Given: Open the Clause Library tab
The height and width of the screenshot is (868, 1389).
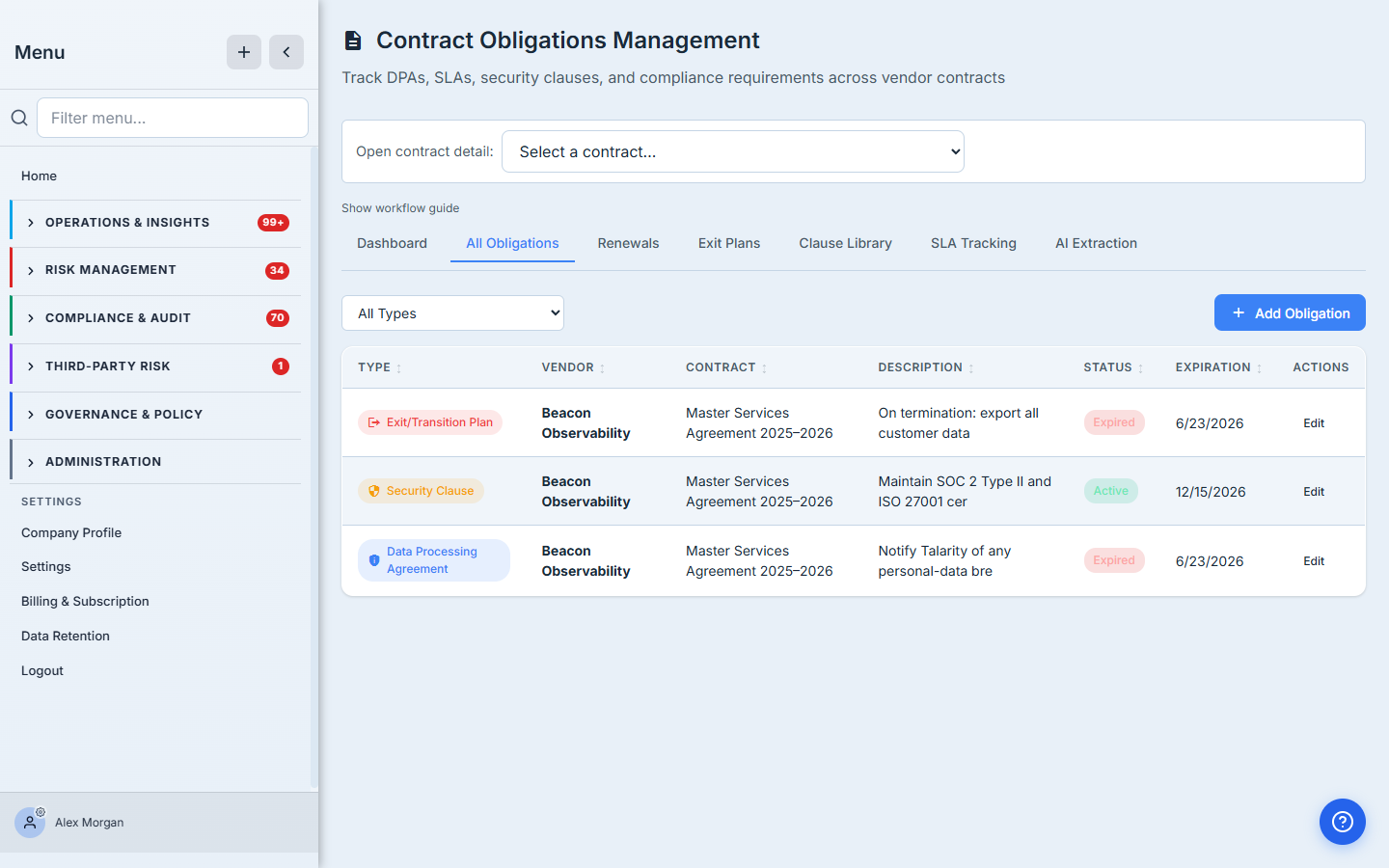Looking at the screenshot, I should tap(845, 243).
